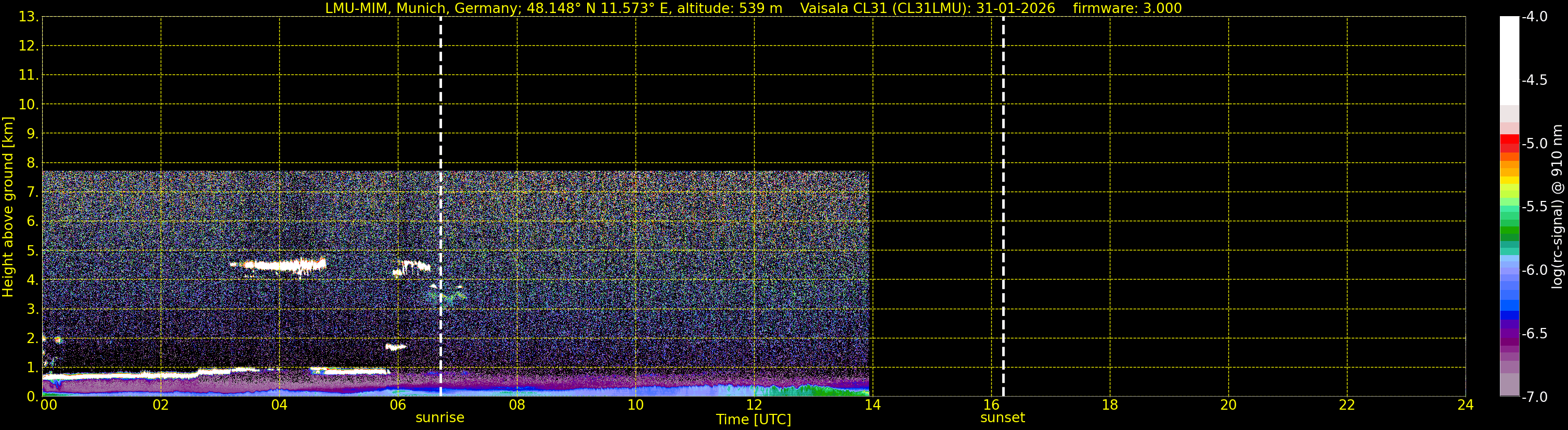Click the small cloud patch near 06 UTC at 1.7 km

point(396,347)
